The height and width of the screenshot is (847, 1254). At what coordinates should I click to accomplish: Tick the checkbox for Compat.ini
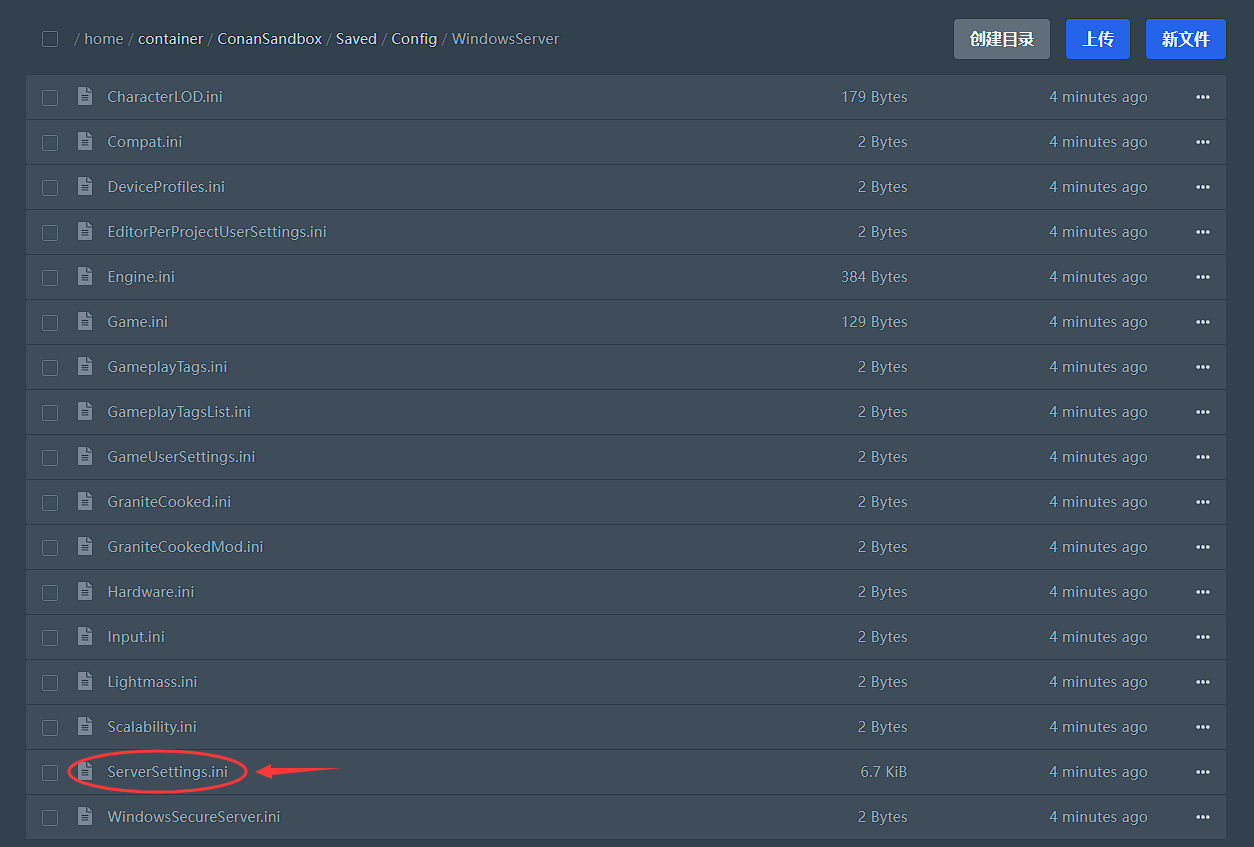pos(50,143)
